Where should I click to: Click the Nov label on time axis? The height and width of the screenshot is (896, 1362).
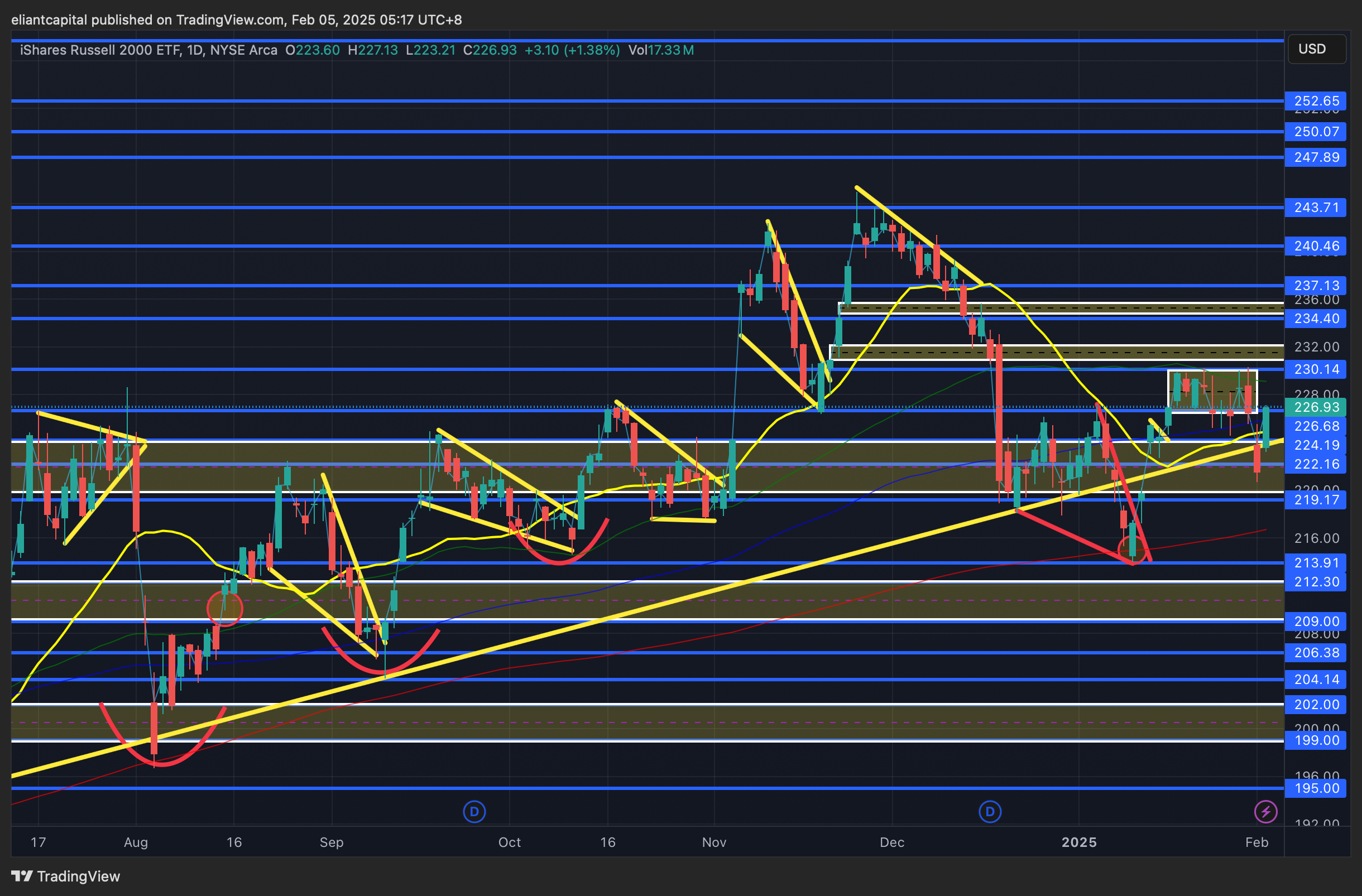pos(714,842)
